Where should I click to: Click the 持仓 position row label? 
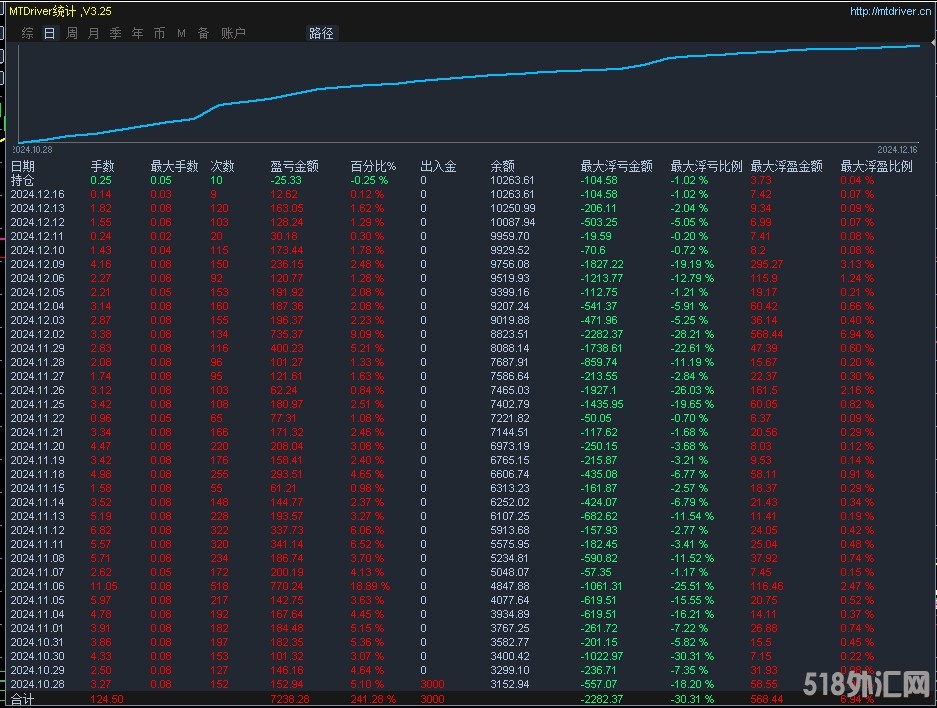23,181
